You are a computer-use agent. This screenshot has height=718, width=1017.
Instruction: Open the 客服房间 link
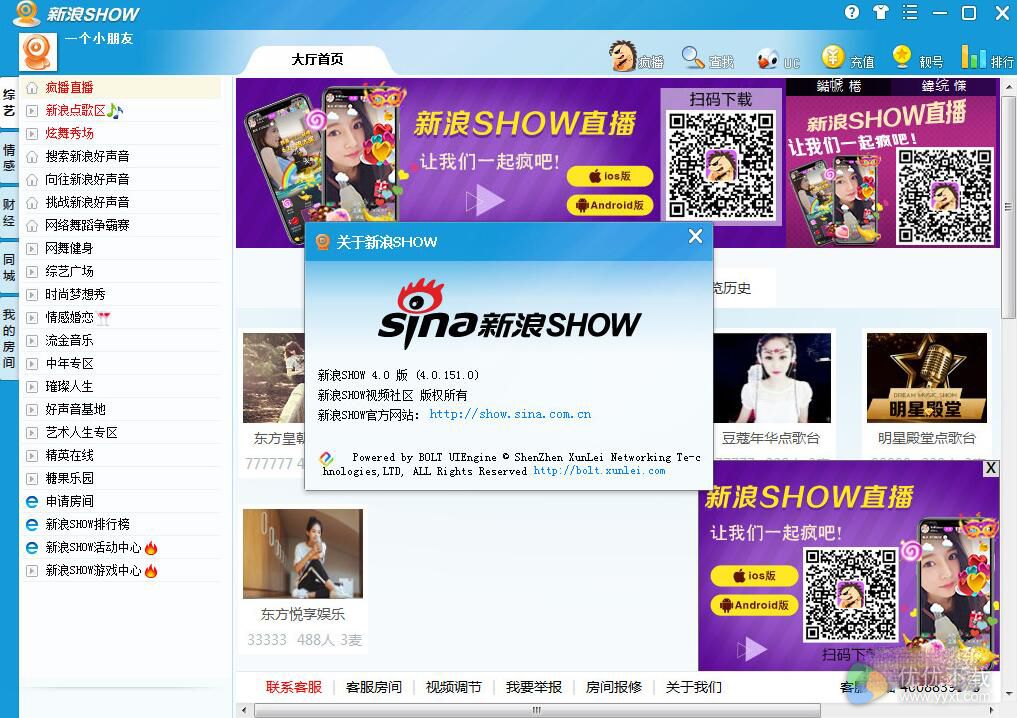374,687
